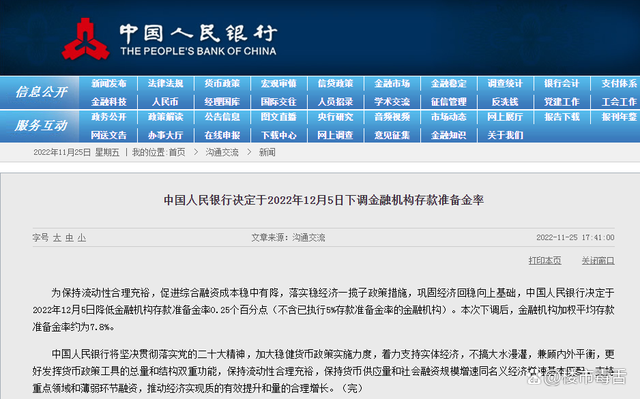The width and height of the screenshot is (640, 399).
Task: Go to 网上调查 page
Action: click(336, 135)
